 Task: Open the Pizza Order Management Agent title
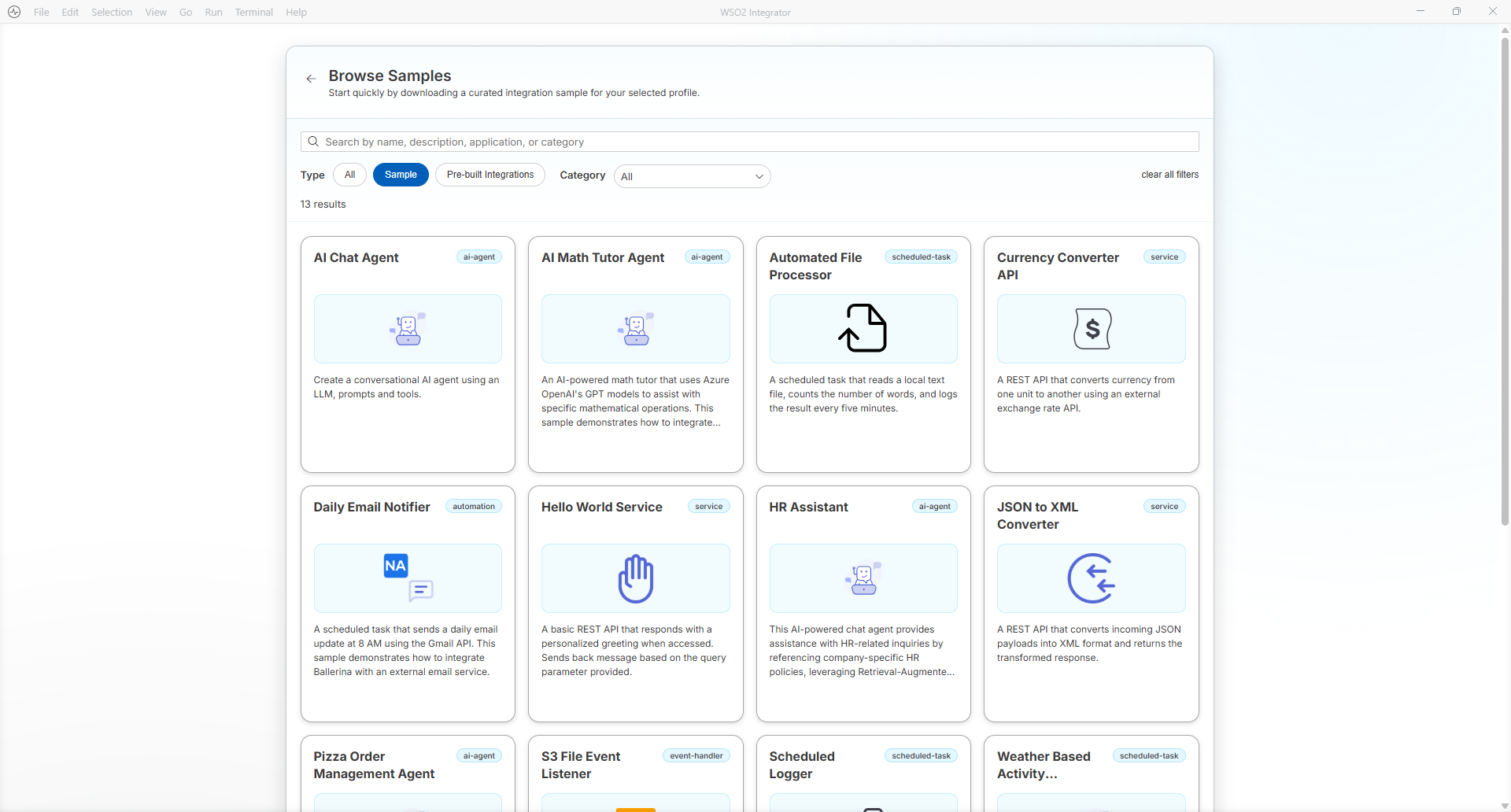tap(375, 765)
